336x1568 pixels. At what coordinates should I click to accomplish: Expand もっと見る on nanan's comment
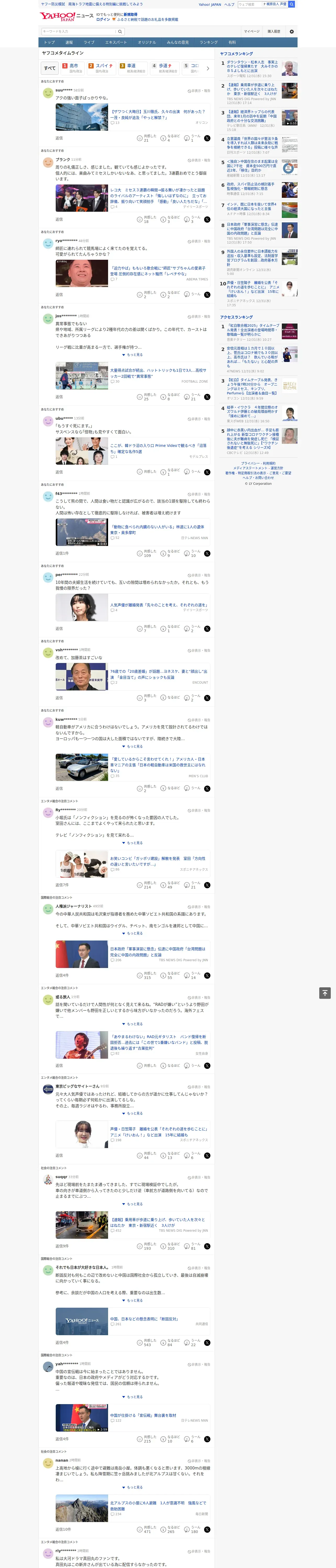click(x=132, y=1487)
